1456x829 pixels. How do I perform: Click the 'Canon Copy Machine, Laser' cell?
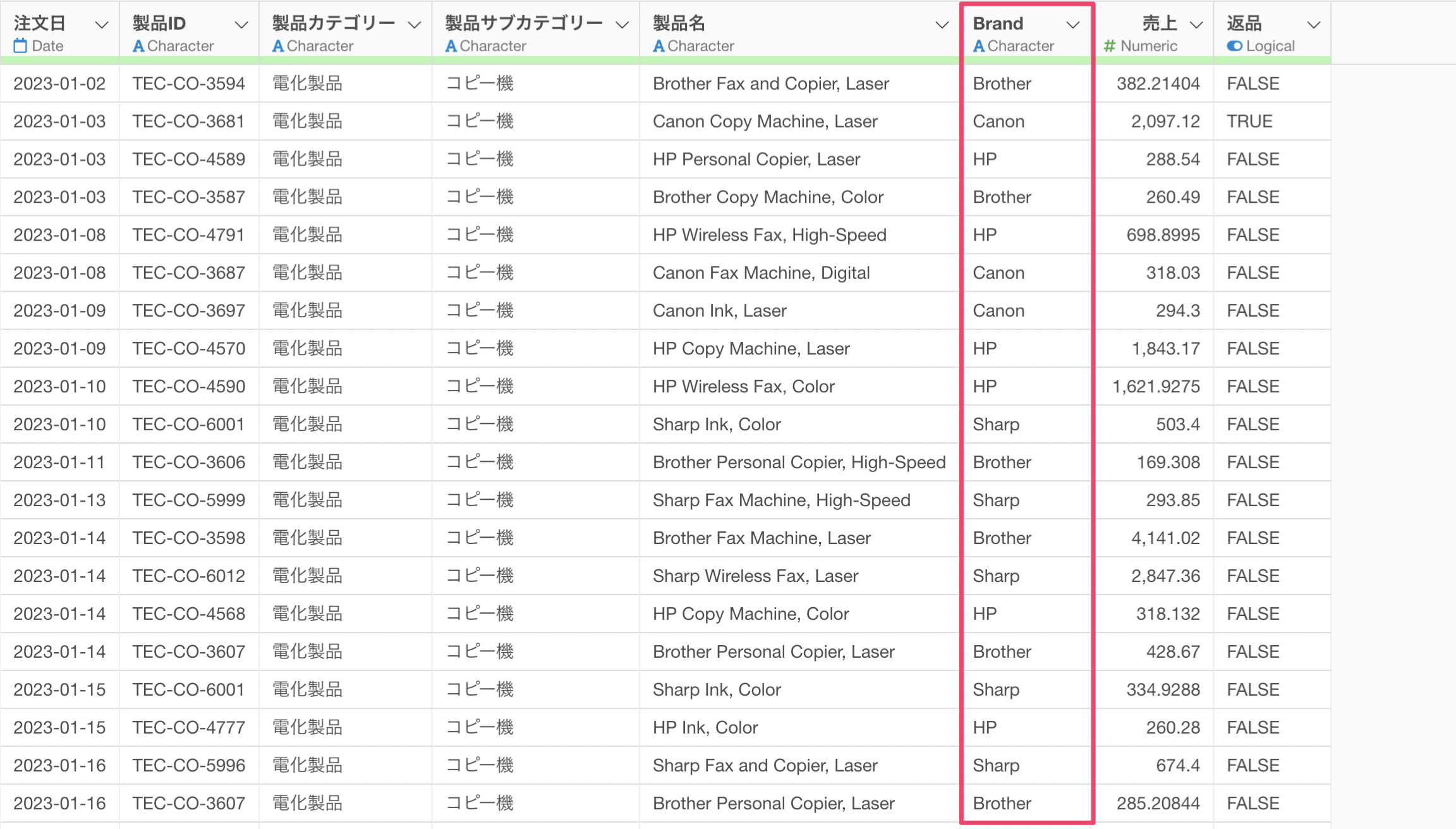pos(799,121)
